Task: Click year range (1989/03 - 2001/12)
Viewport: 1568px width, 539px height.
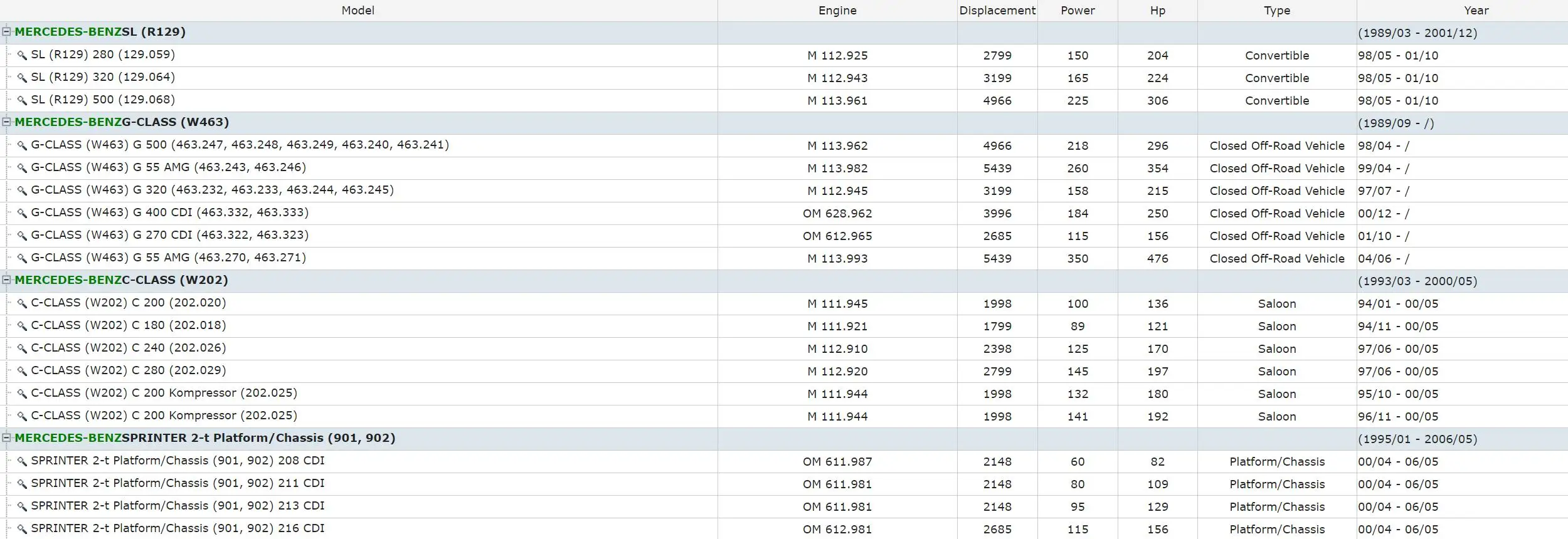Action: tap(1417, 33)
